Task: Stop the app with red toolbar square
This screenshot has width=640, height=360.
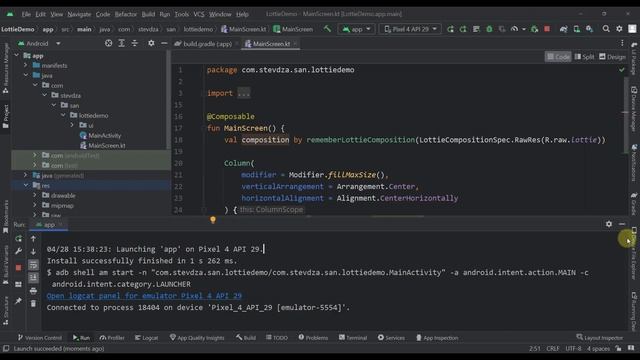Action: pos(547,29)
